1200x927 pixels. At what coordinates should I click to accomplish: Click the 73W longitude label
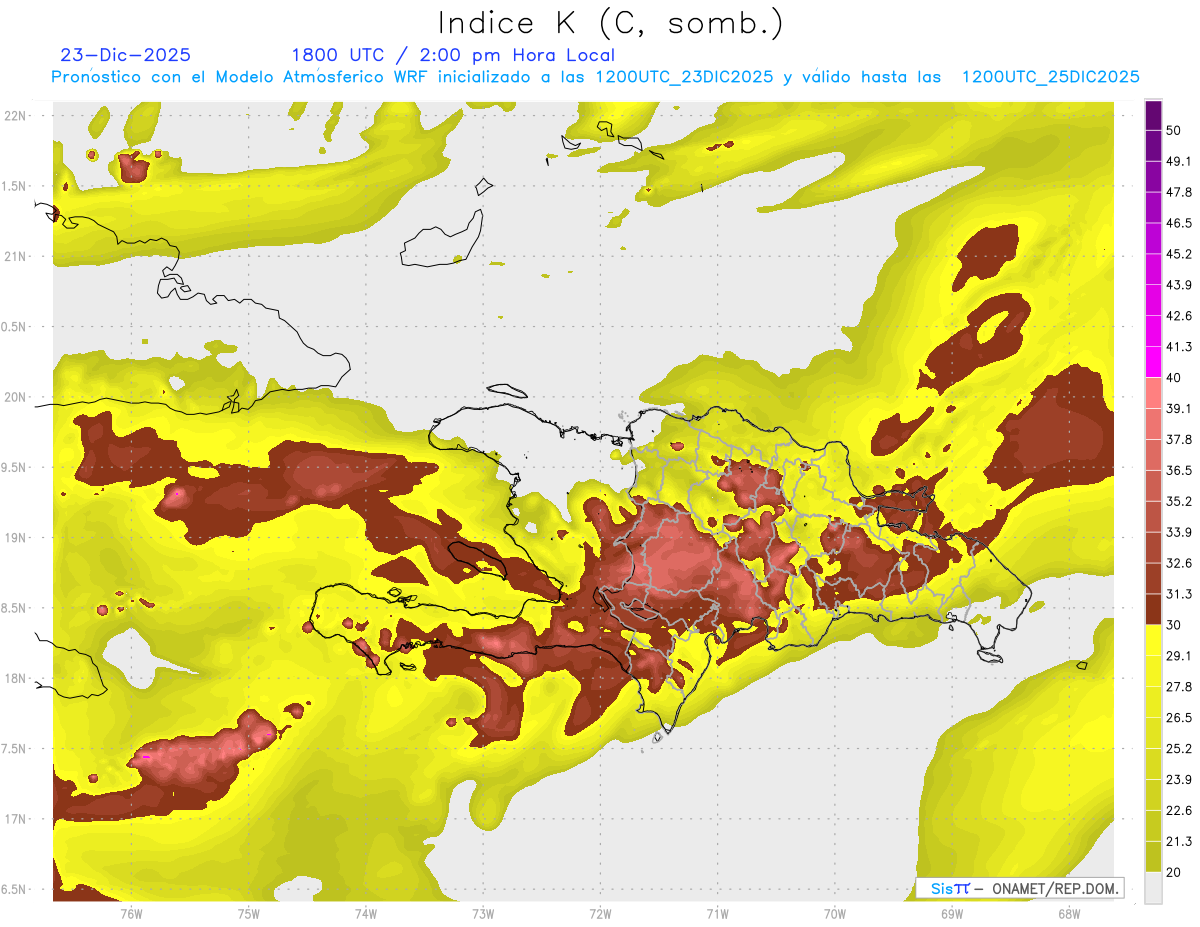pyautogui.click(x=483, y=914)
